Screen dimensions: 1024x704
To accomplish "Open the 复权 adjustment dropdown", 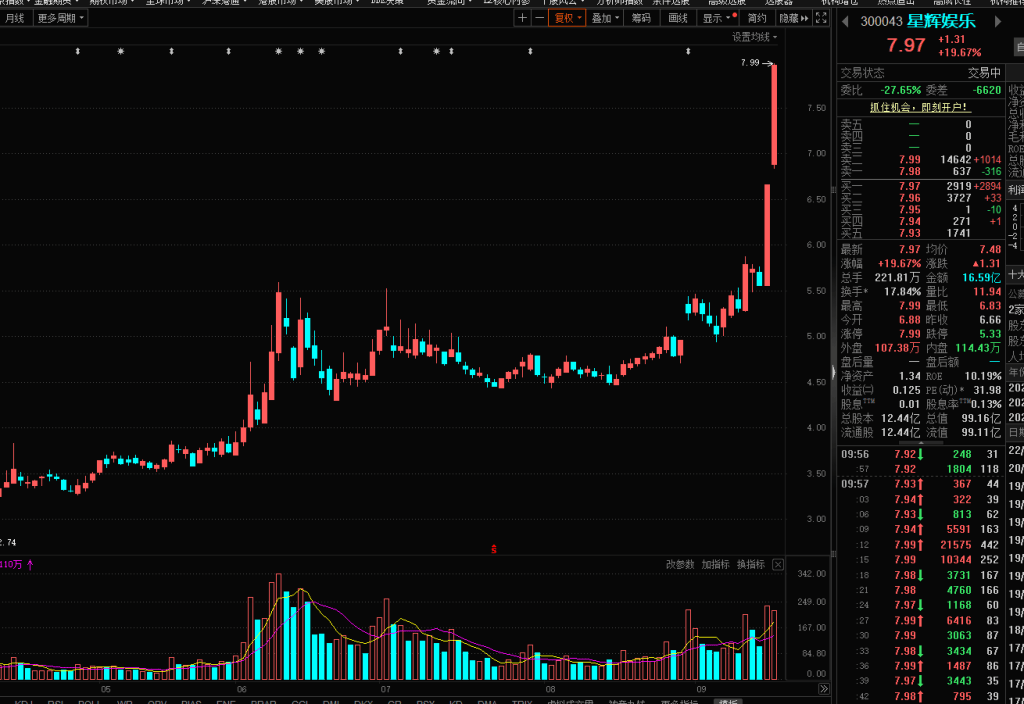I will pyautogui.click(x=567, y=18).
